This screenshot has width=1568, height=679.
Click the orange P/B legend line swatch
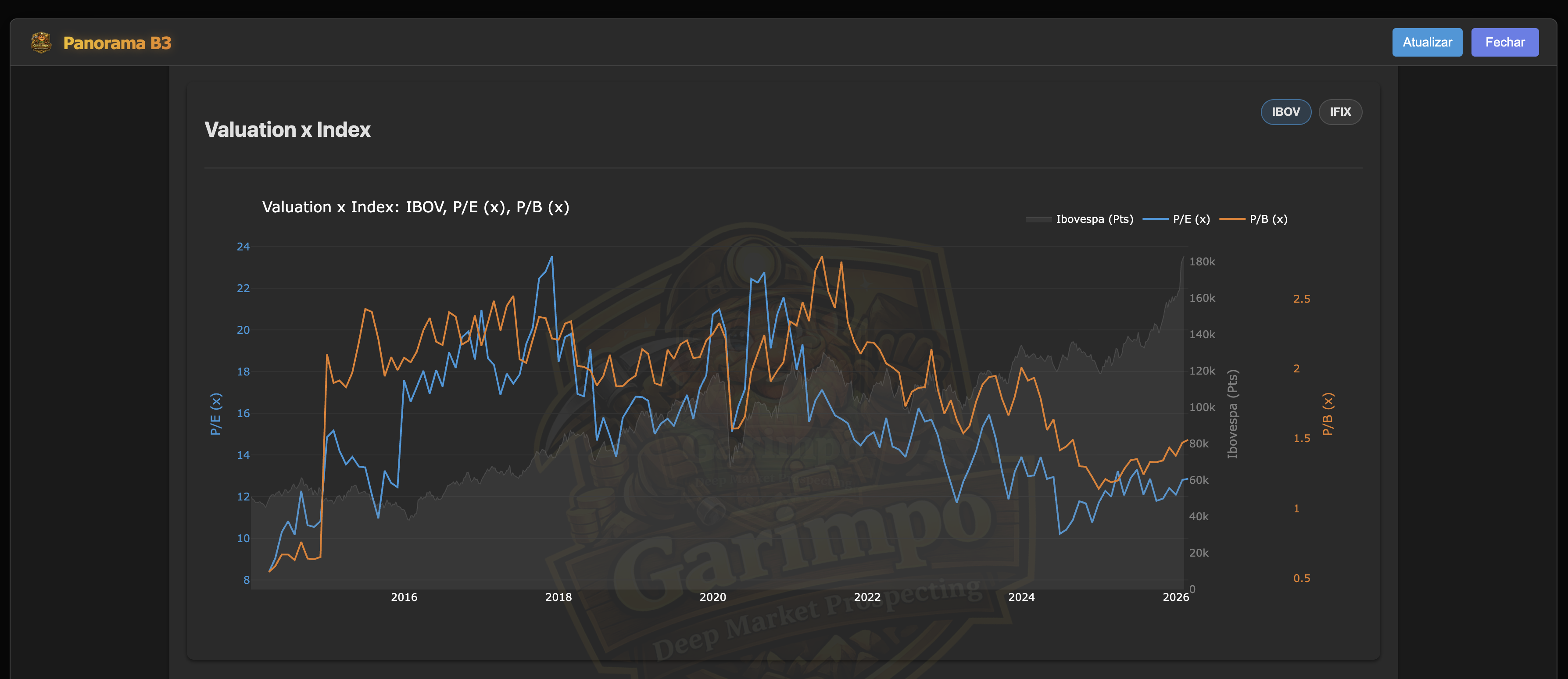[1232, 219]
